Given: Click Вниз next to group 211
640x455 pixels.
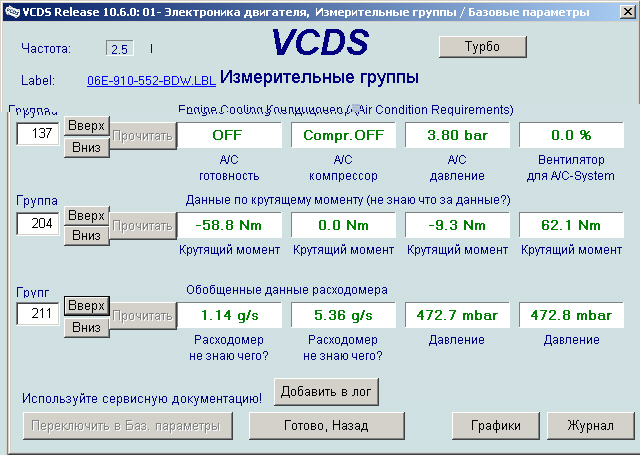Looking at the screenshot, I should point(87,327).
